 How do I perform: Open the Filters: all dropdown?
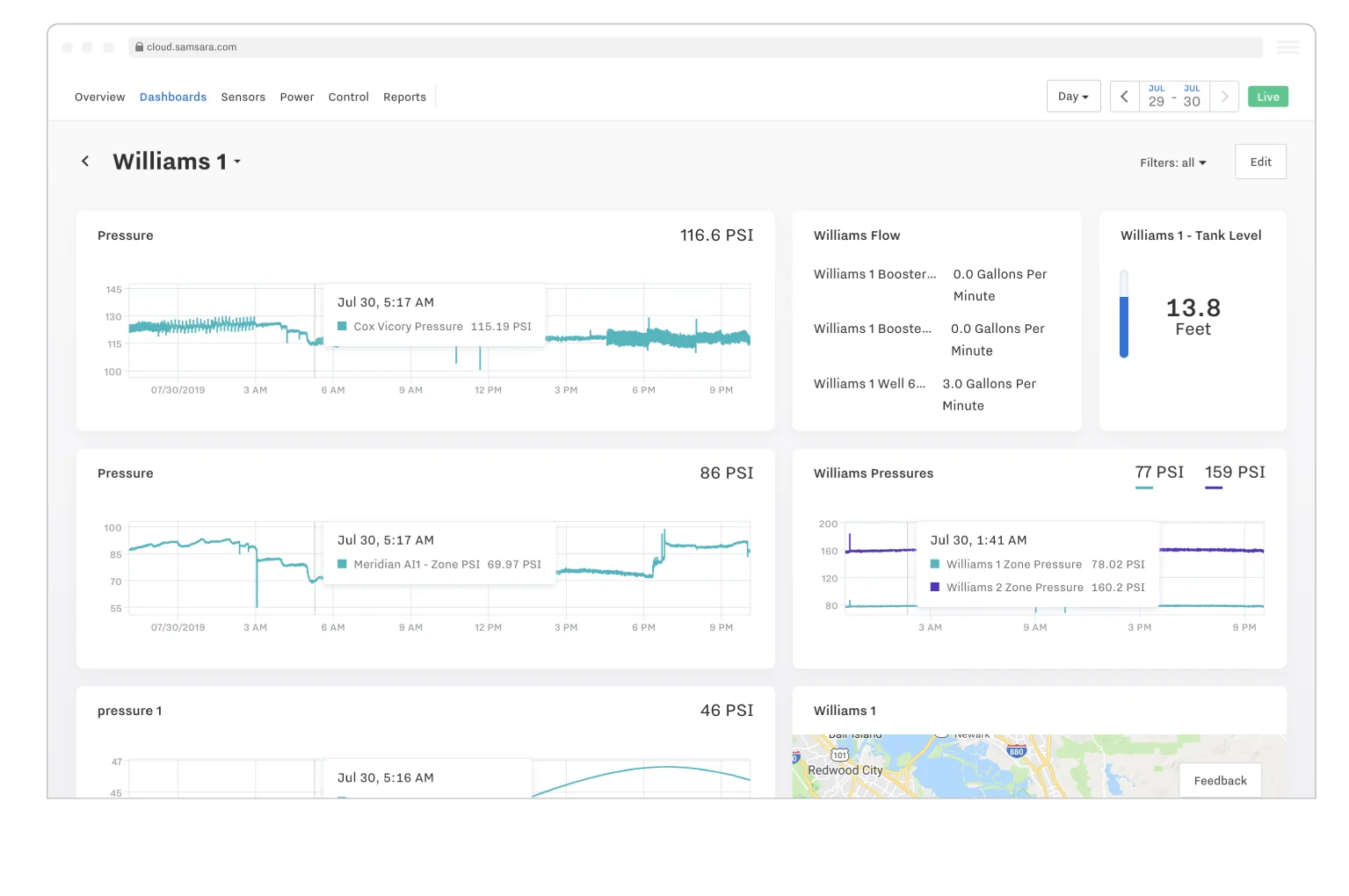(1173, 163)
